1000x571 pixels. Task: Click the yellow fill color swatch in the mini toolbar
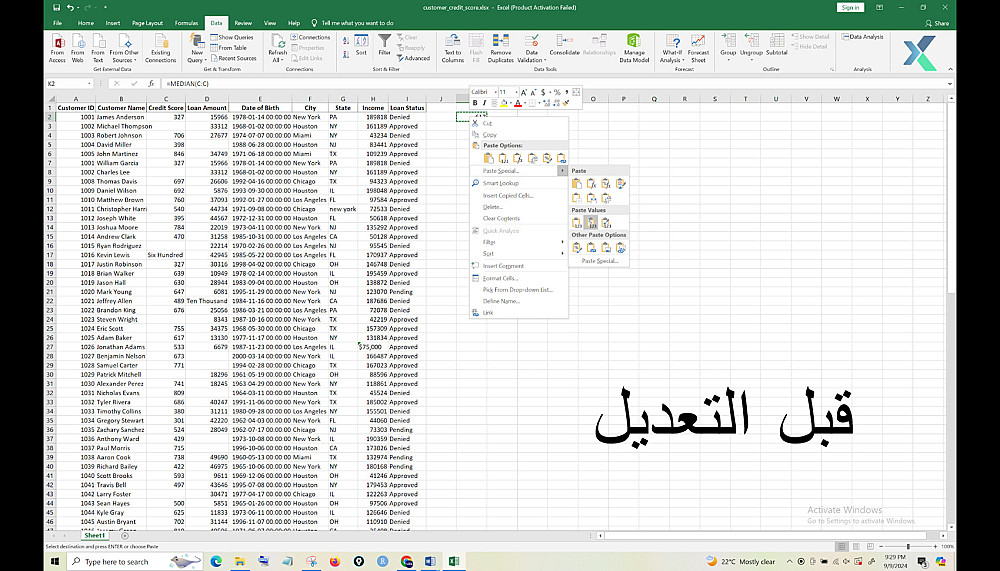click(x=503, y=103)
